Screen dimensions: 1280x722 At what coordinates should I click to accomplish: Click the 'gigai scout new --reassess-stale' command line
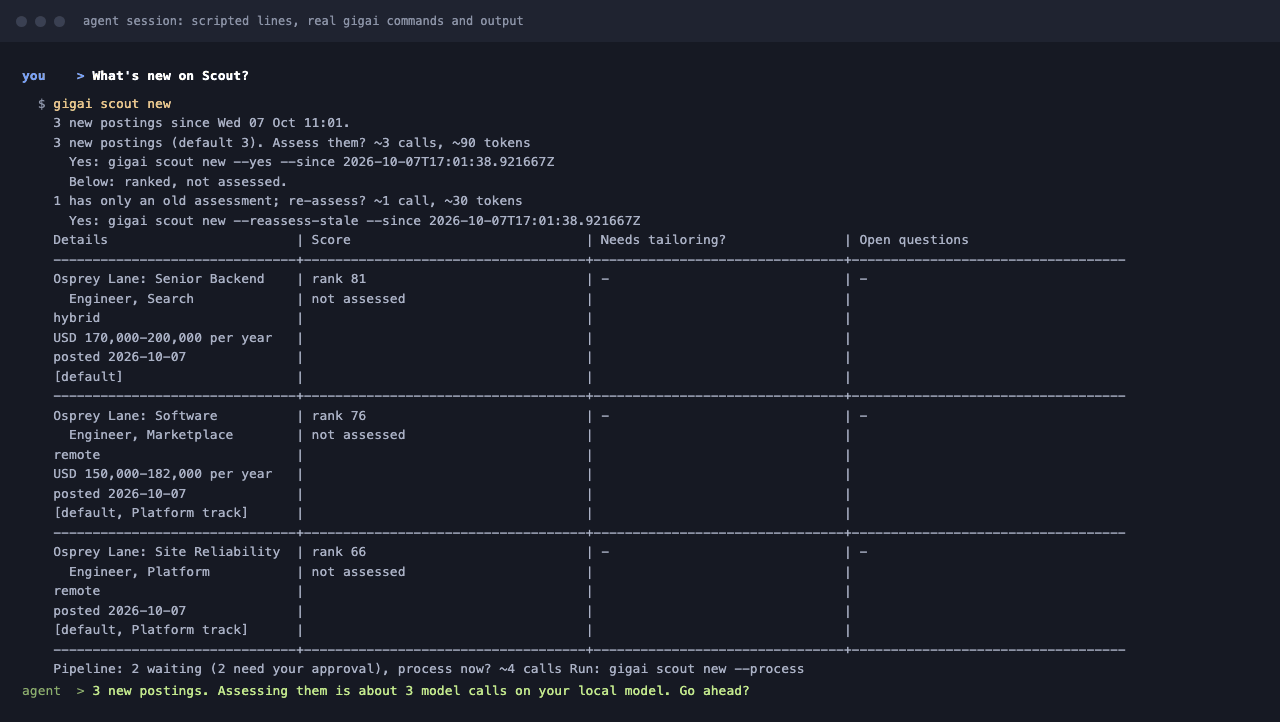355,221
